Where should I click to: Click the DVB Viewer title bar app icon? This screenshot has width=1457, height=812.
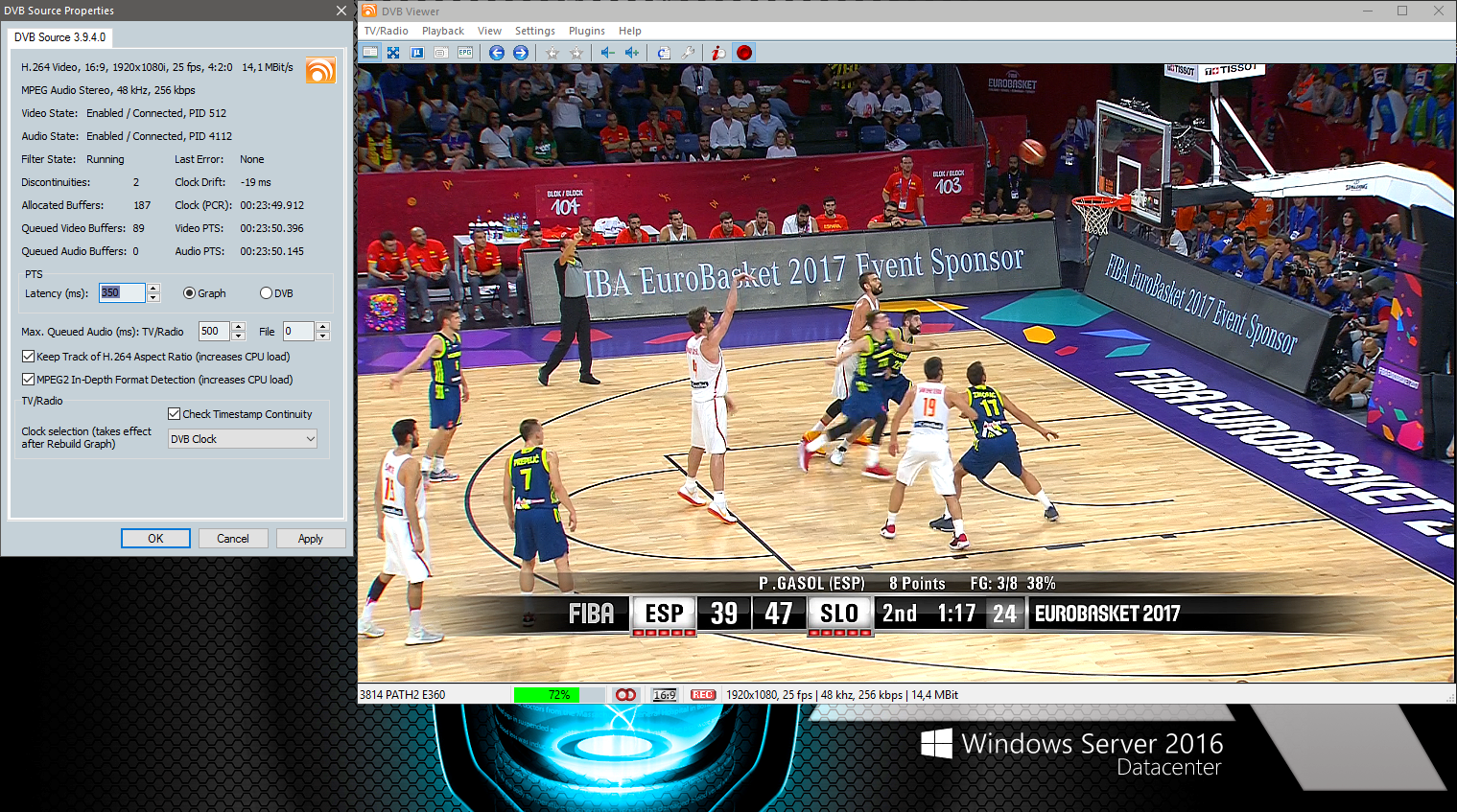pyautogui.click(x=369, y=11)
